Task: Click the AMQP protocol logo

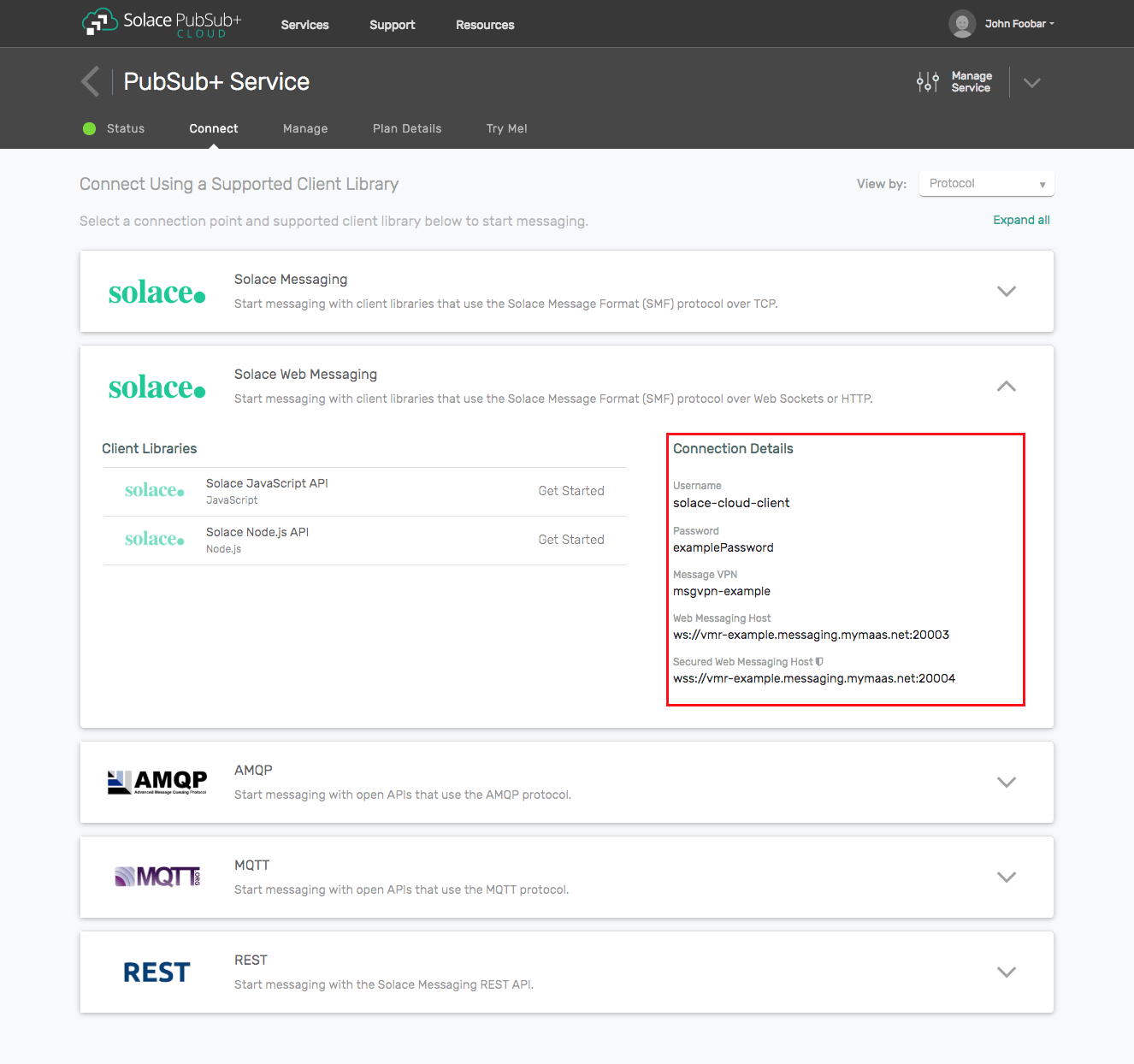Action: pos(157,782)
